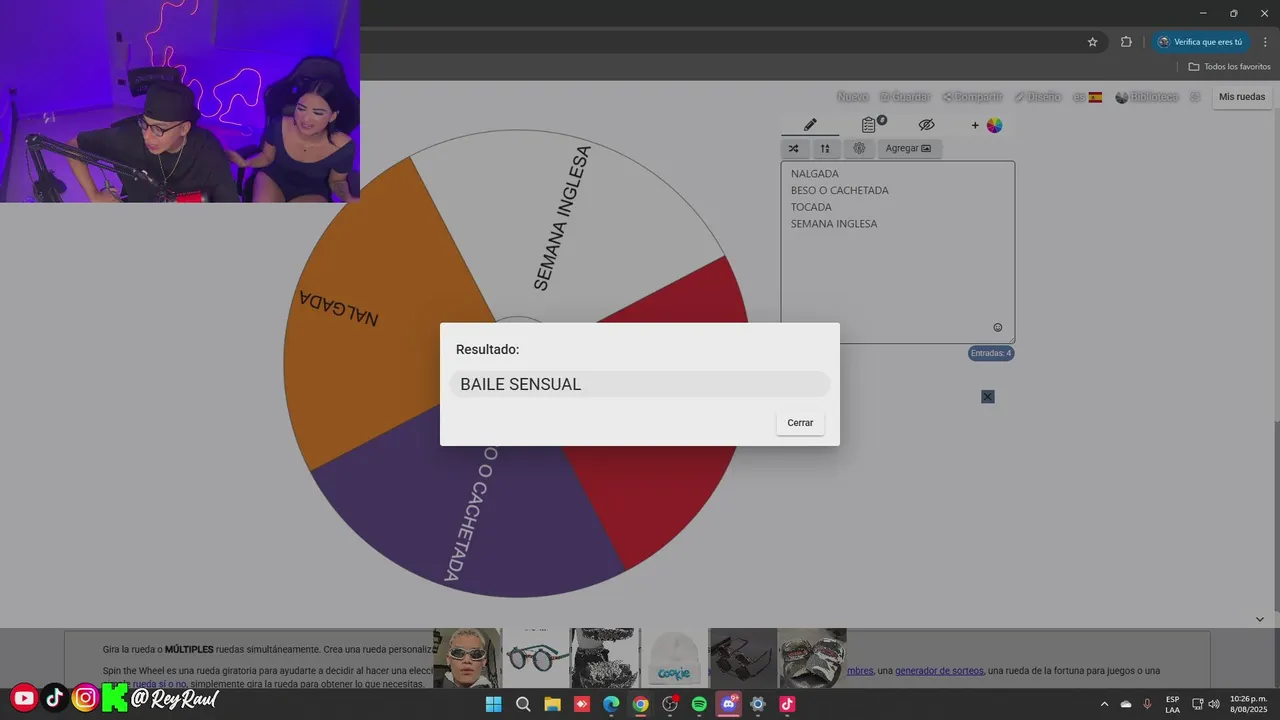Switch to Google Chrome in taskbar
The image size is (1280, 720).
pyautogui.click(x=640, y=704)
